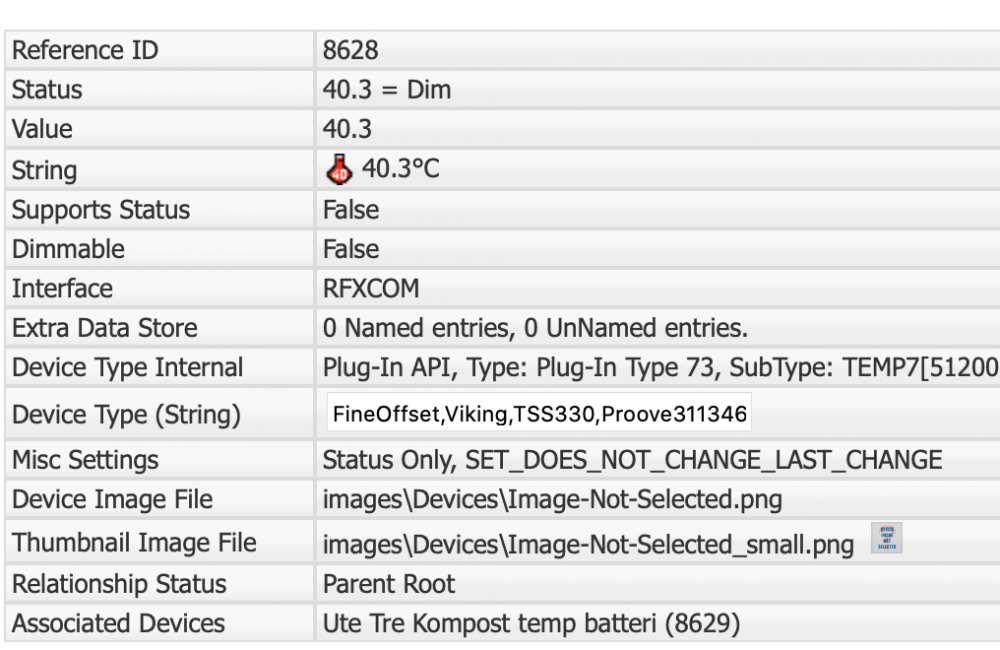
Task: Click the Device Image File path
Action: point(552,500)
